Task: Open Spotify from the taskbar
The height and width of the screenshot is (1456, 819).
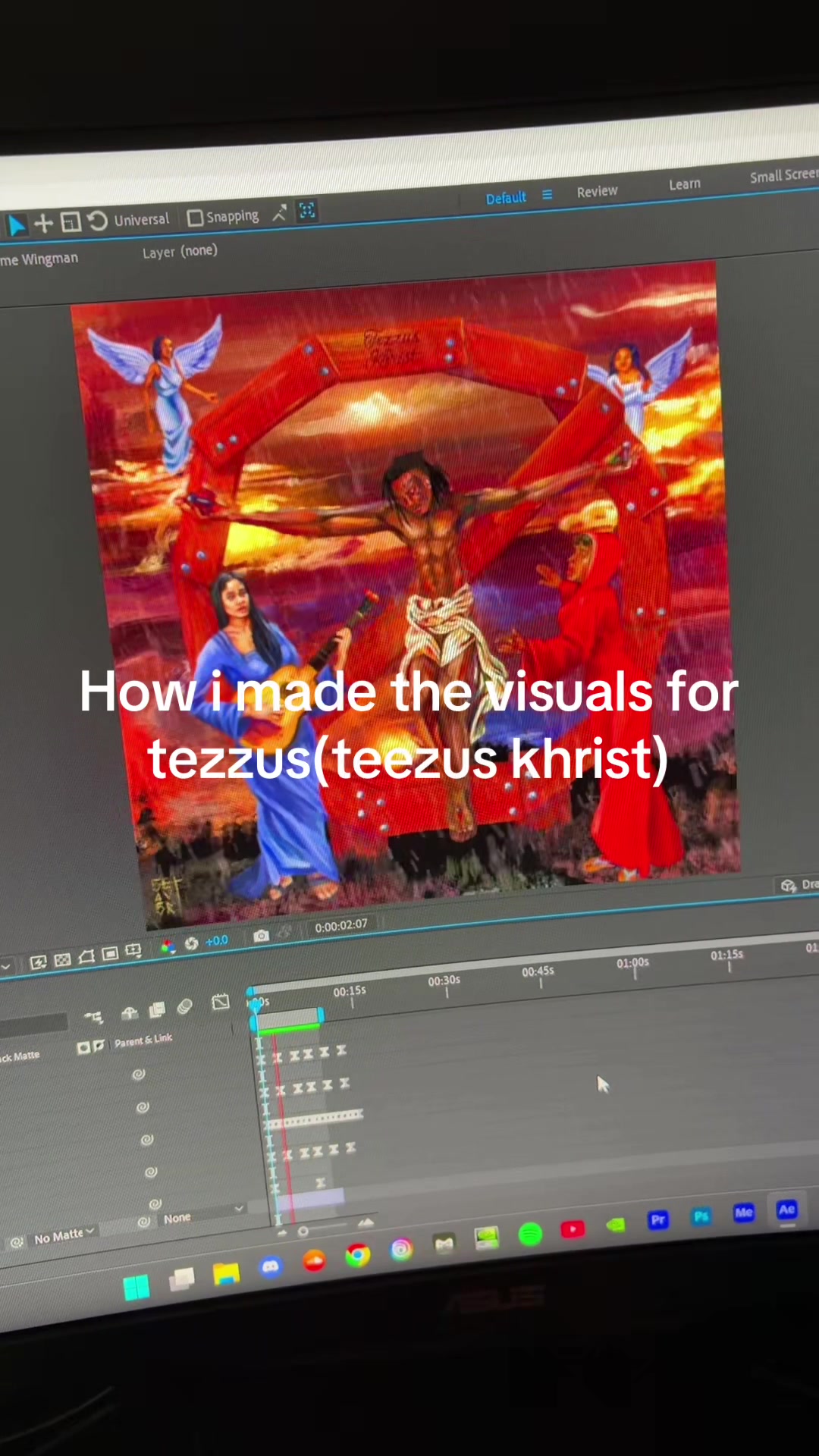Action: pos(530,1235)
